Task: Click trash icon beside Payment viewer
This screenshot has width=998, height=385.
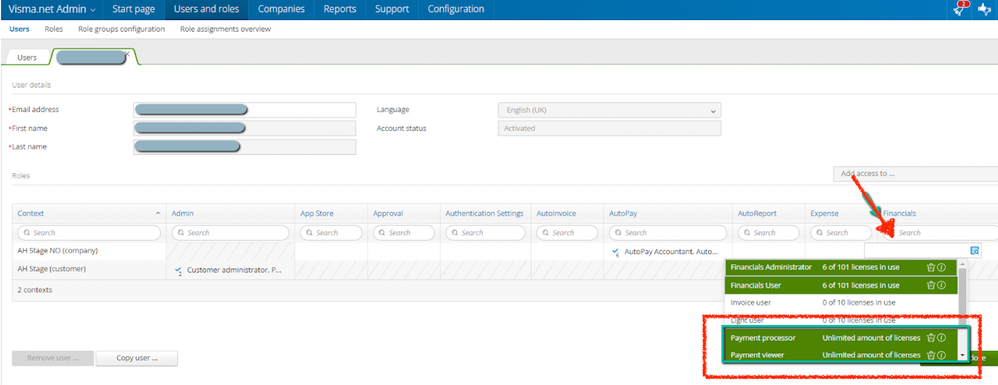Action: [x=930, y=355]
